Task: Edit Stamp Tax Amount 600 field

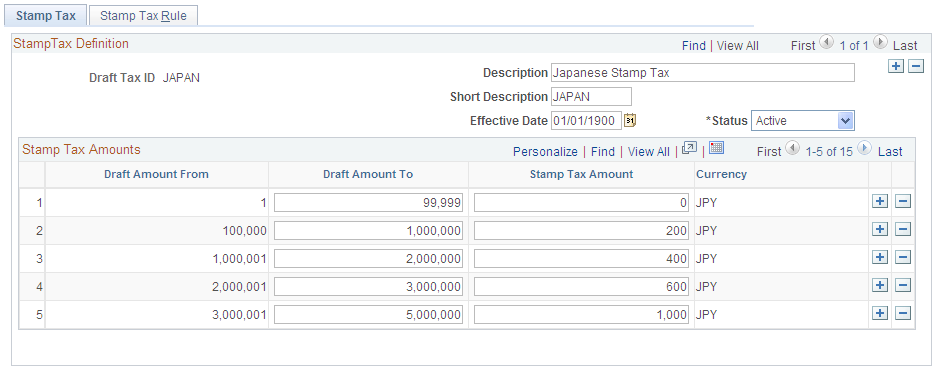Action: (x=581, y=286)
